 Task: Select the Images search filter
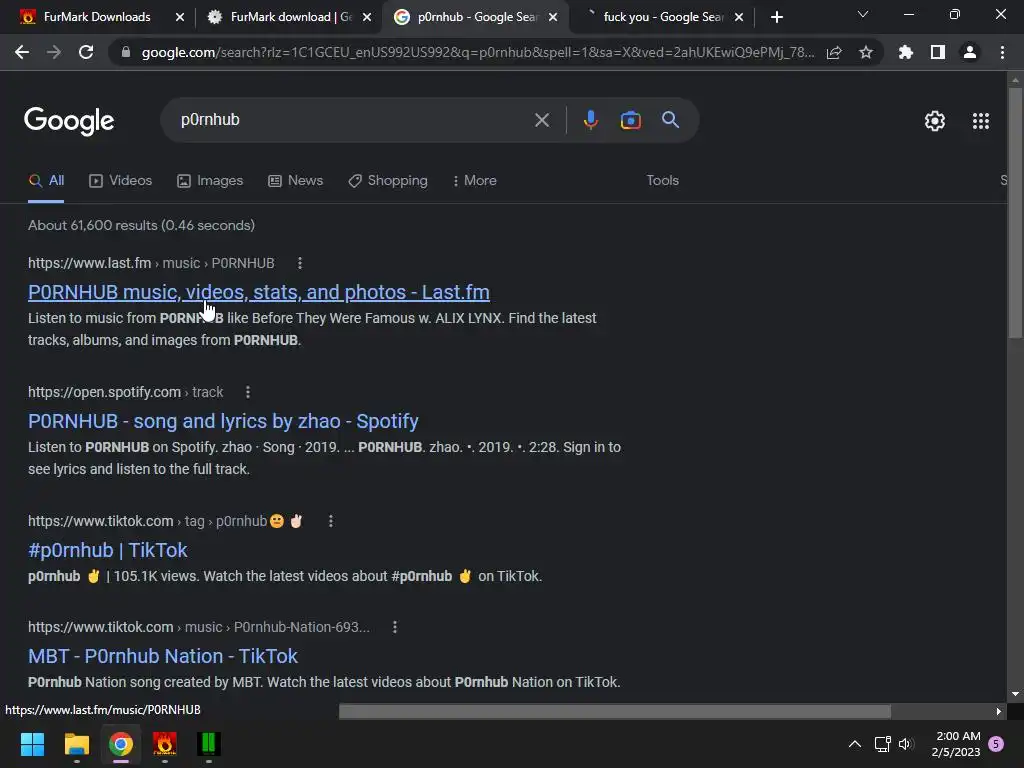(x=210, y=181)
